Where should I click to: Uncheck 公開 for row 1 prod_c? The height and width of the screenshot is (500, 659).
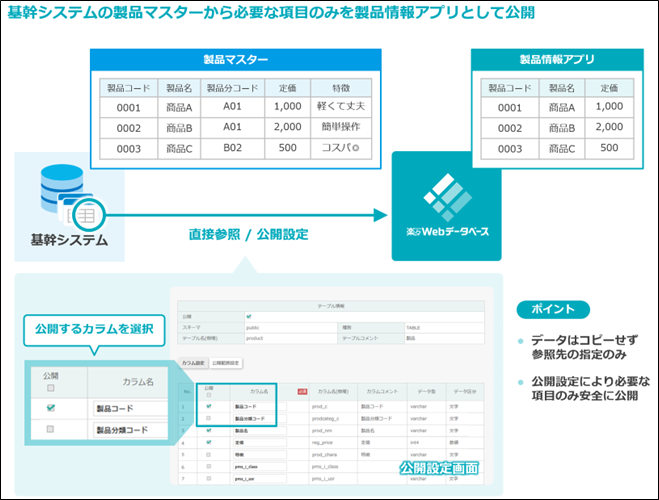click(209, 406)
